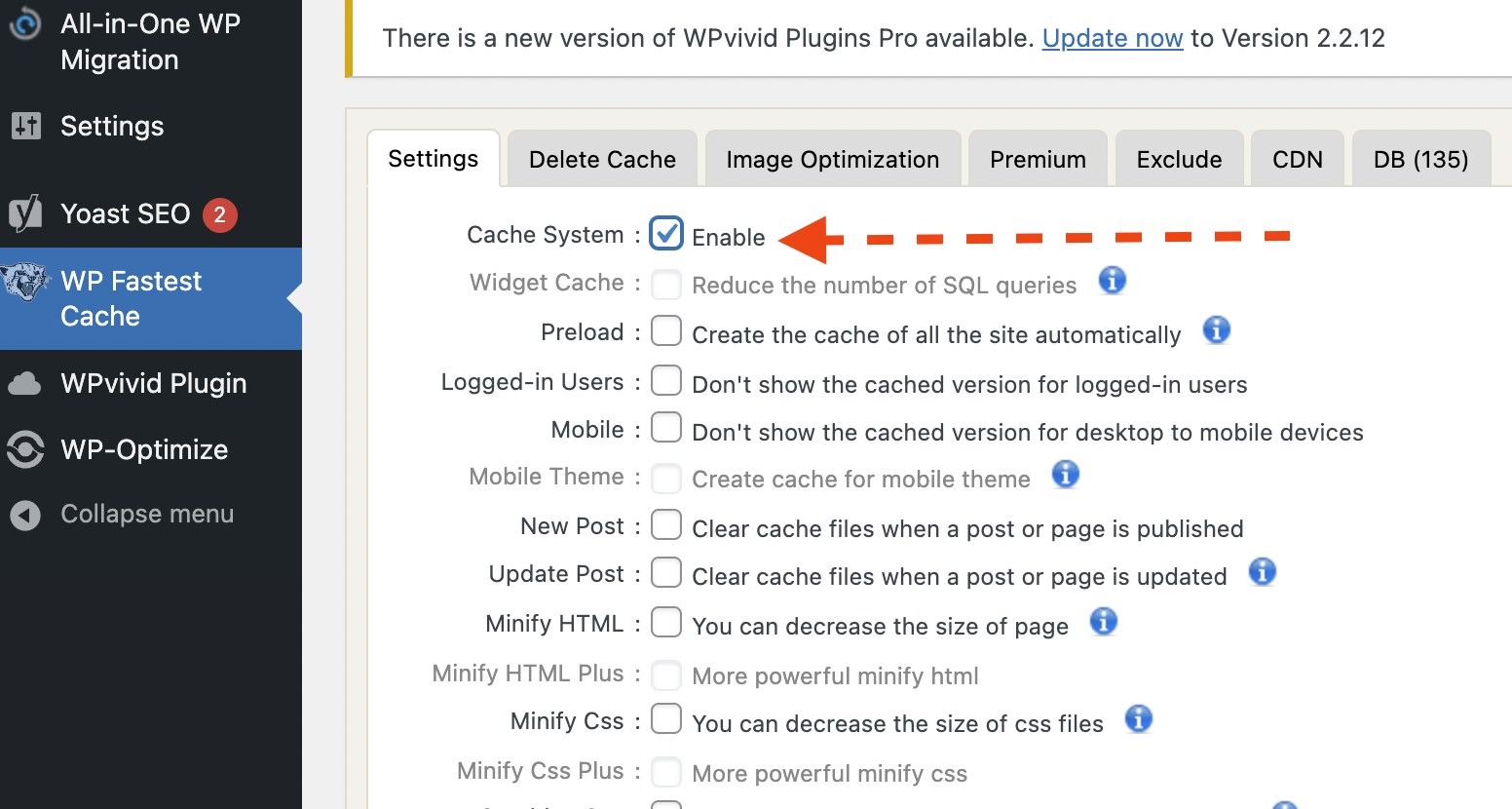Click the info icon beside Widget Cache
Viewport: 1512px width, 809px height.
(x=1112, y=281)
